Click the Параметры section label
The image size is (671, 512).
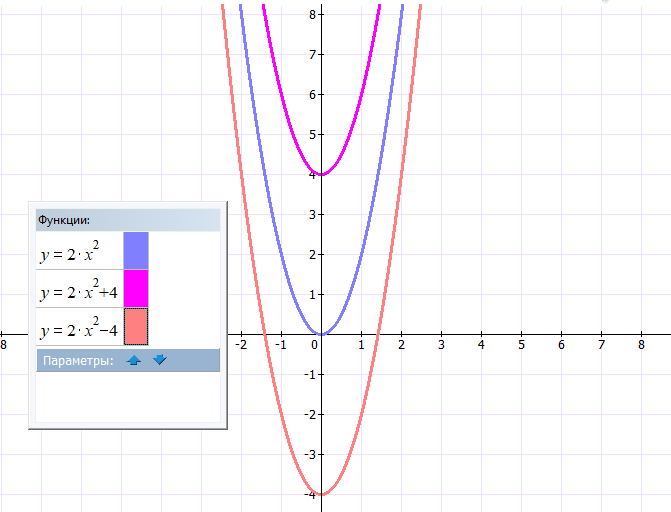[x=77, y=360]
